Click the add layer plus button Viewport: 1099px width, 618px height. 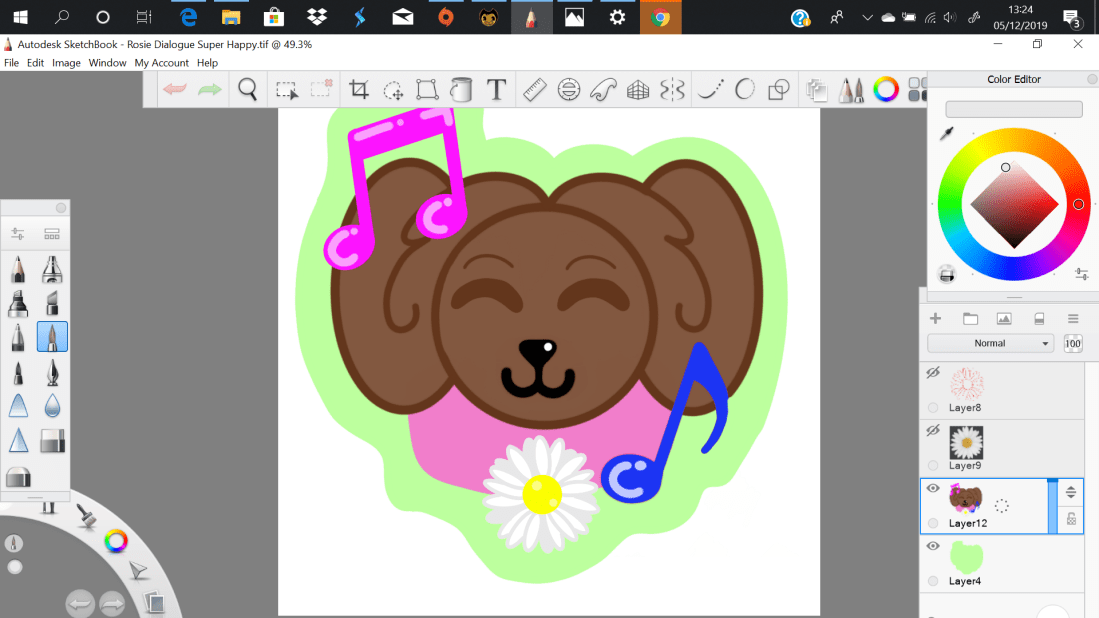tap(936, 319)
